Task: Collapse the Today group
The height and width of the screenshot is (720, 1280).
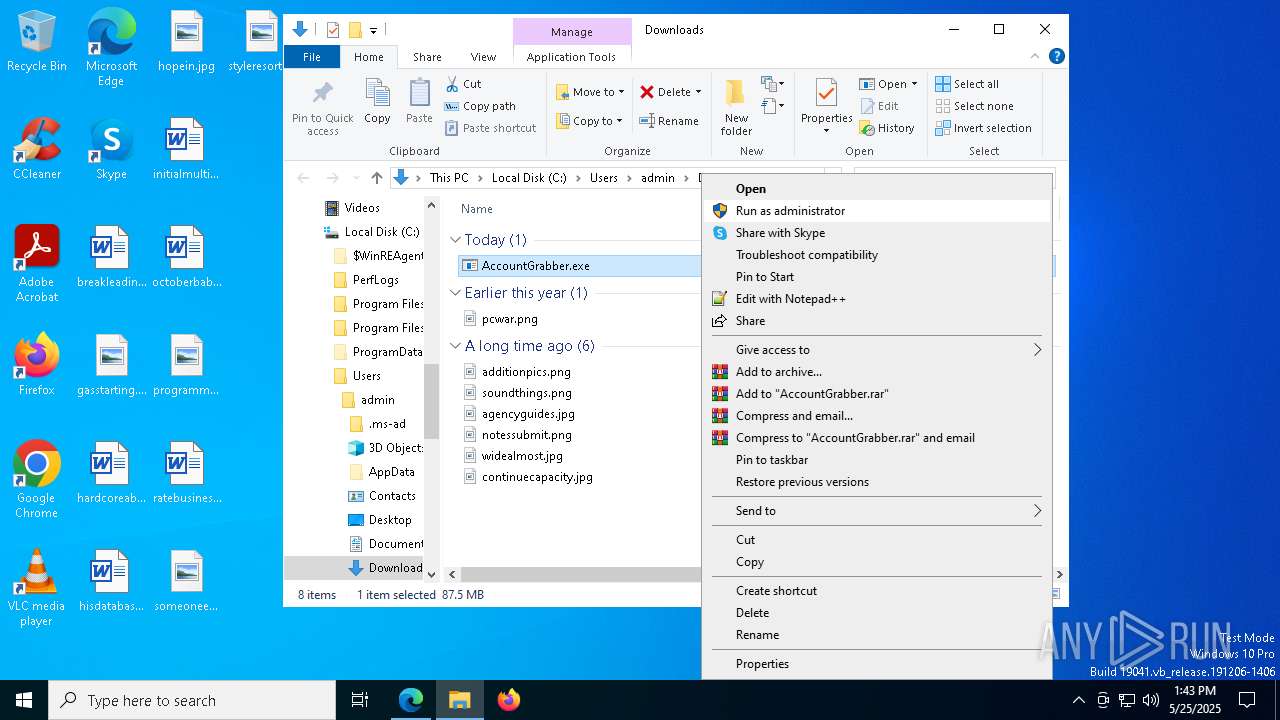Action: pos(455,240)
